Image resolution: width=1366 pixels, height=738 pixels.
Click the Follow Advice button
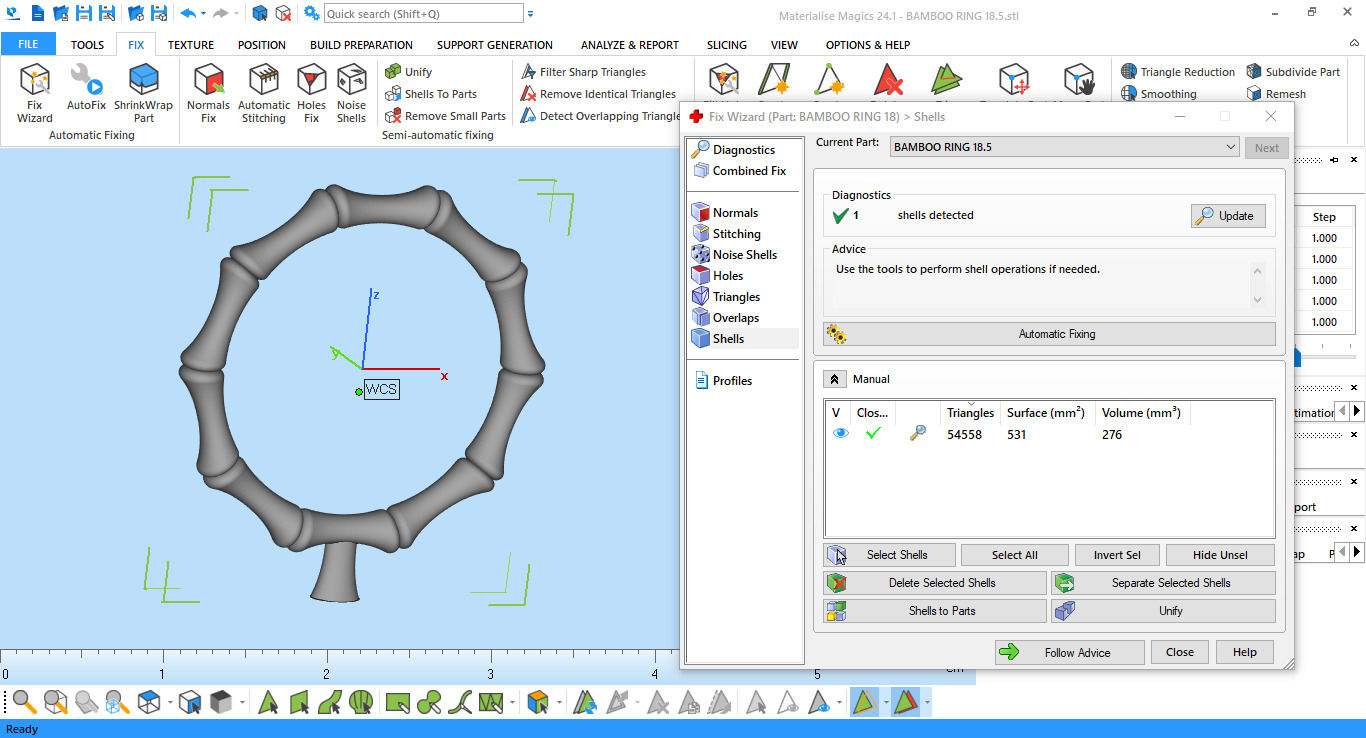coord(1069,652)
